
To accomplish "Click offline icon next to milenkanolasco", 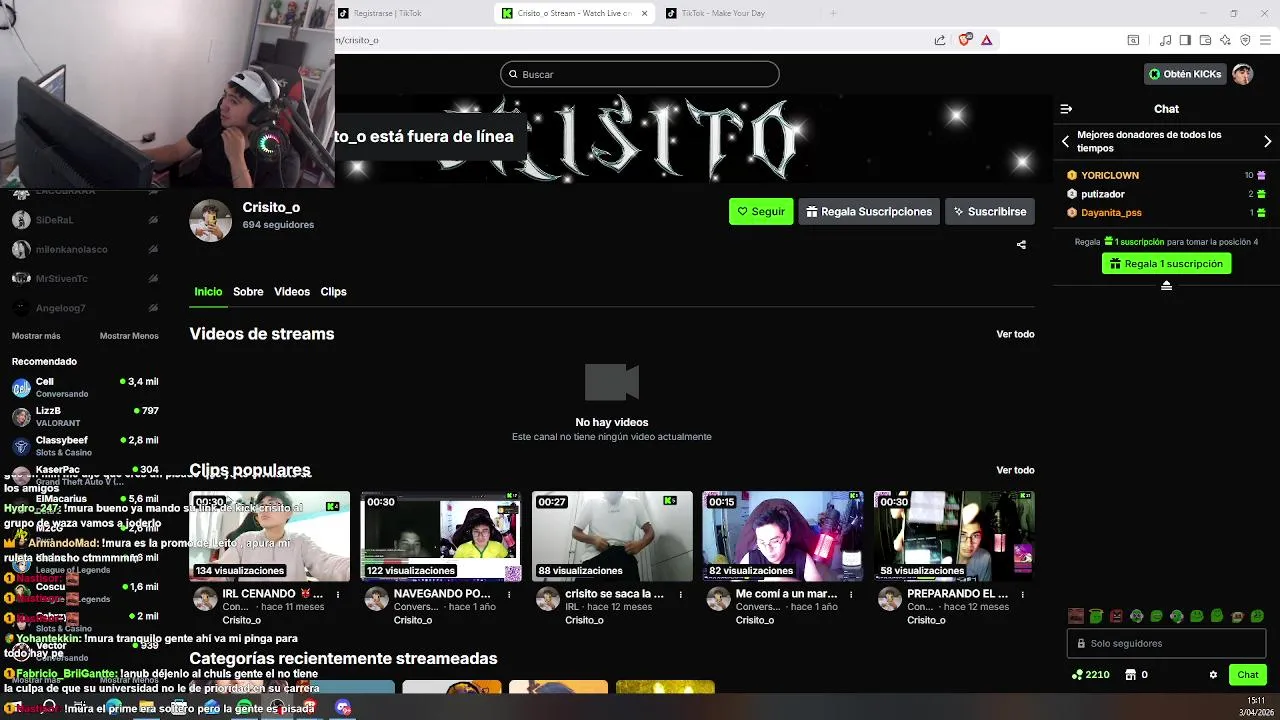I will click(153, 249).
